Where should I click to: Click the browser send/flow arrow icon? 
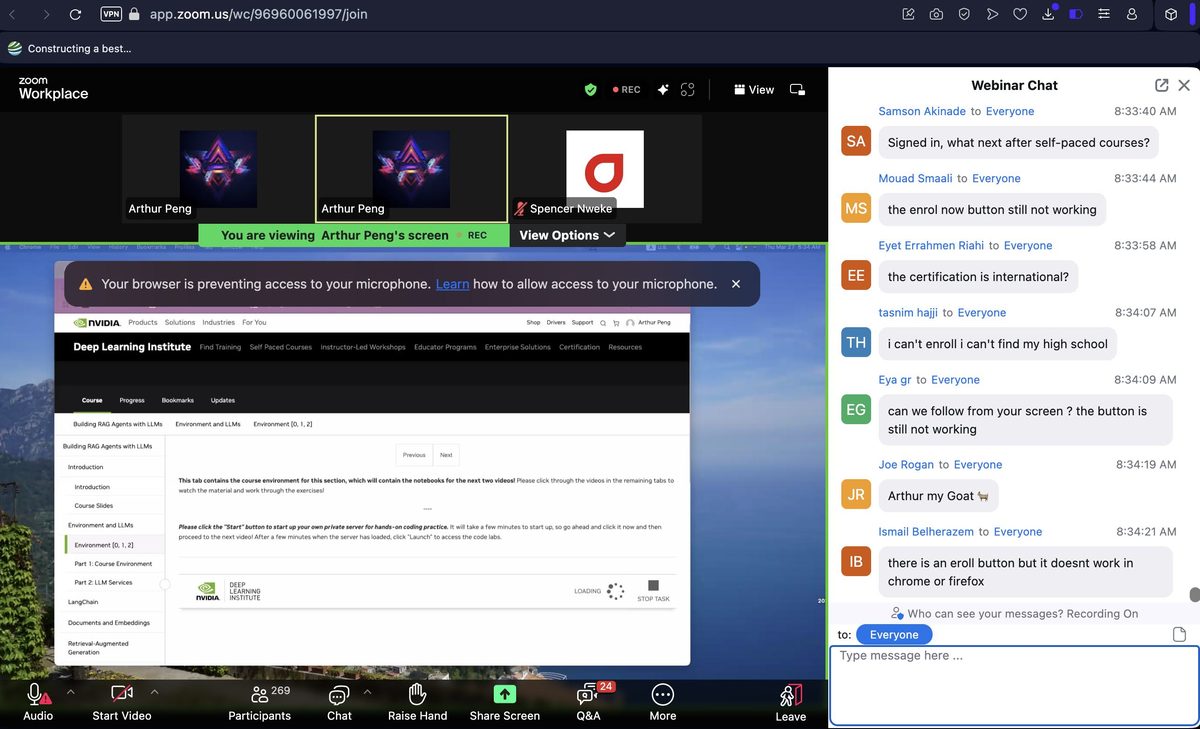pos(992,15)
